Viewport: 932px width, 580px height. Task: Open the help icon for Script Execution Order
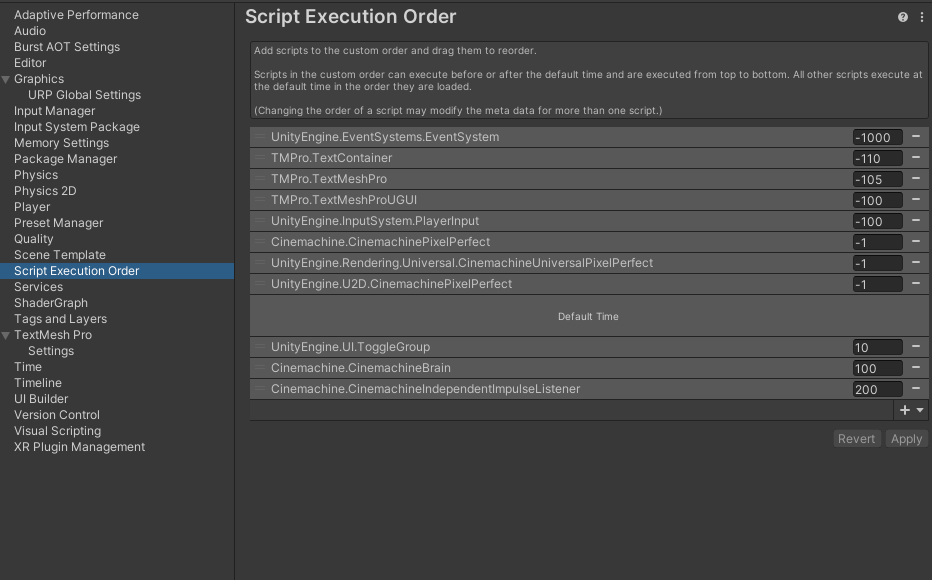click(902, 17)
